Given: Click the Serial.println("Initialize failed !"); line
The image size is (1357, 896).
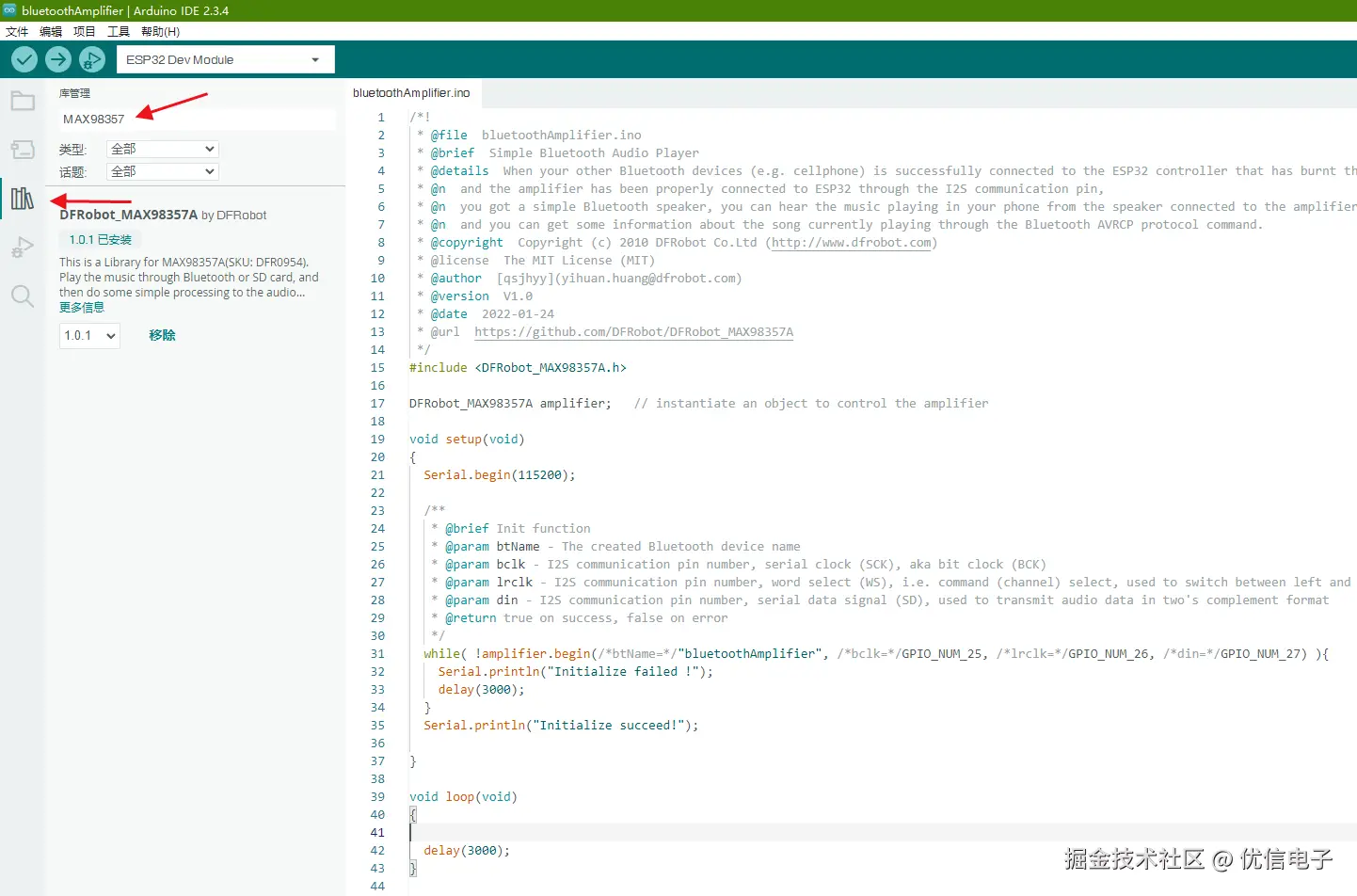Looking at the screenshot, I should click(575, 671).
